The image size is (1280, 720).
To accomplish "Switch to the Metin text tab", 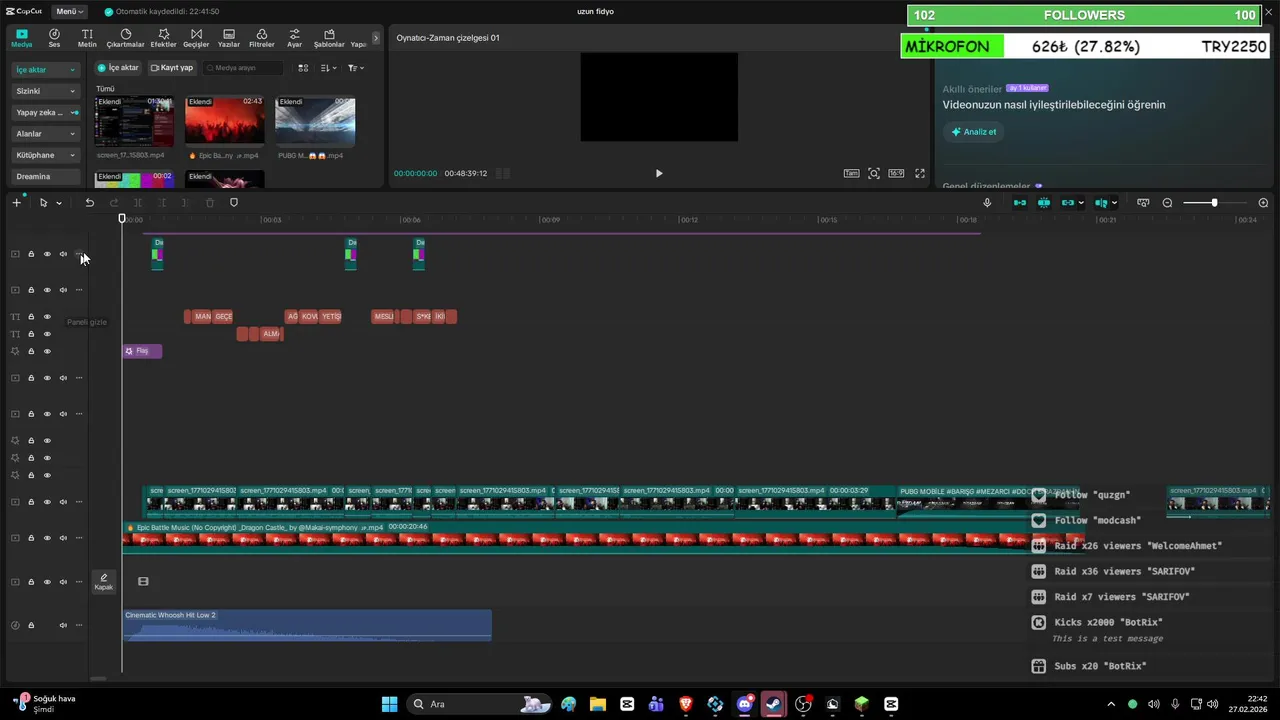I will pyautogui.click(x=87, y=38).
